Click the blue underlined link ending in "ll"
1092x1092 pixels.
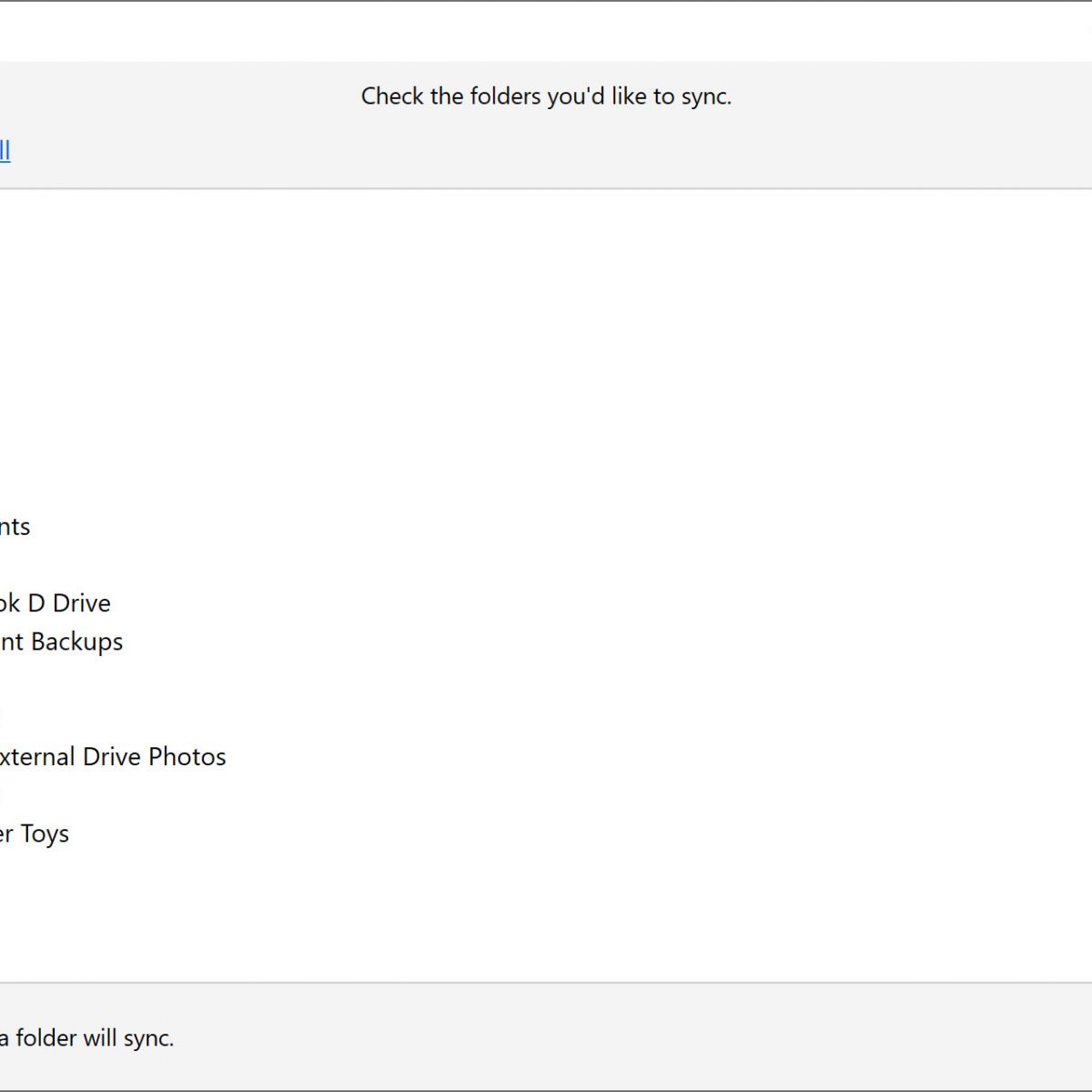point(5,150)
